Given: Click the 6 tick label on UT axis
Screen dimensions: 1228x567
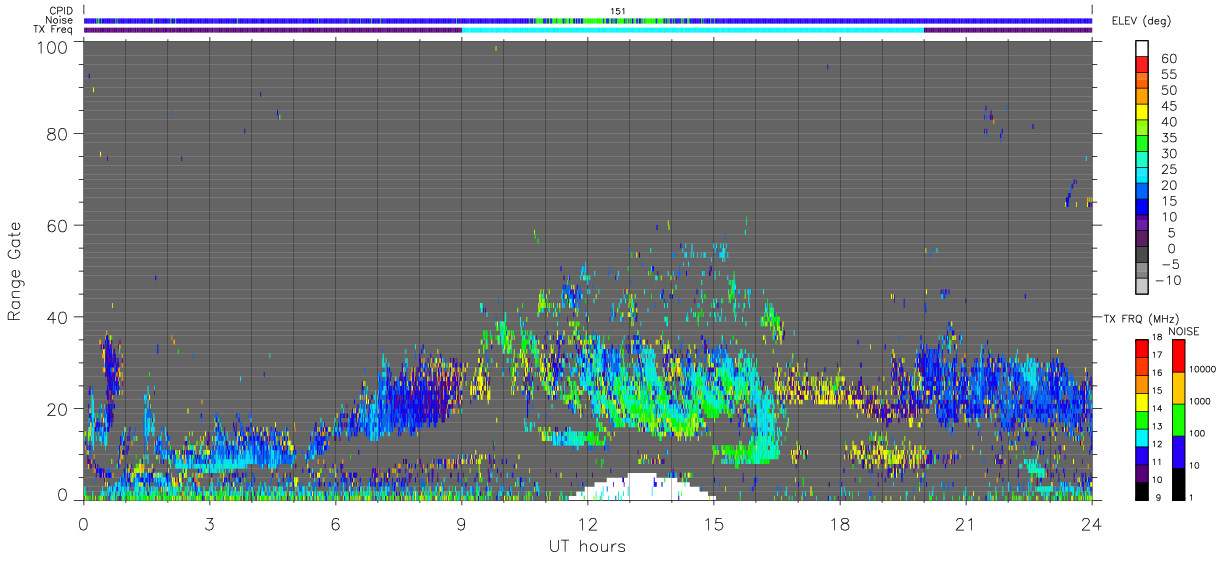Looking at the screenshot, I should [x=335, y=523].
